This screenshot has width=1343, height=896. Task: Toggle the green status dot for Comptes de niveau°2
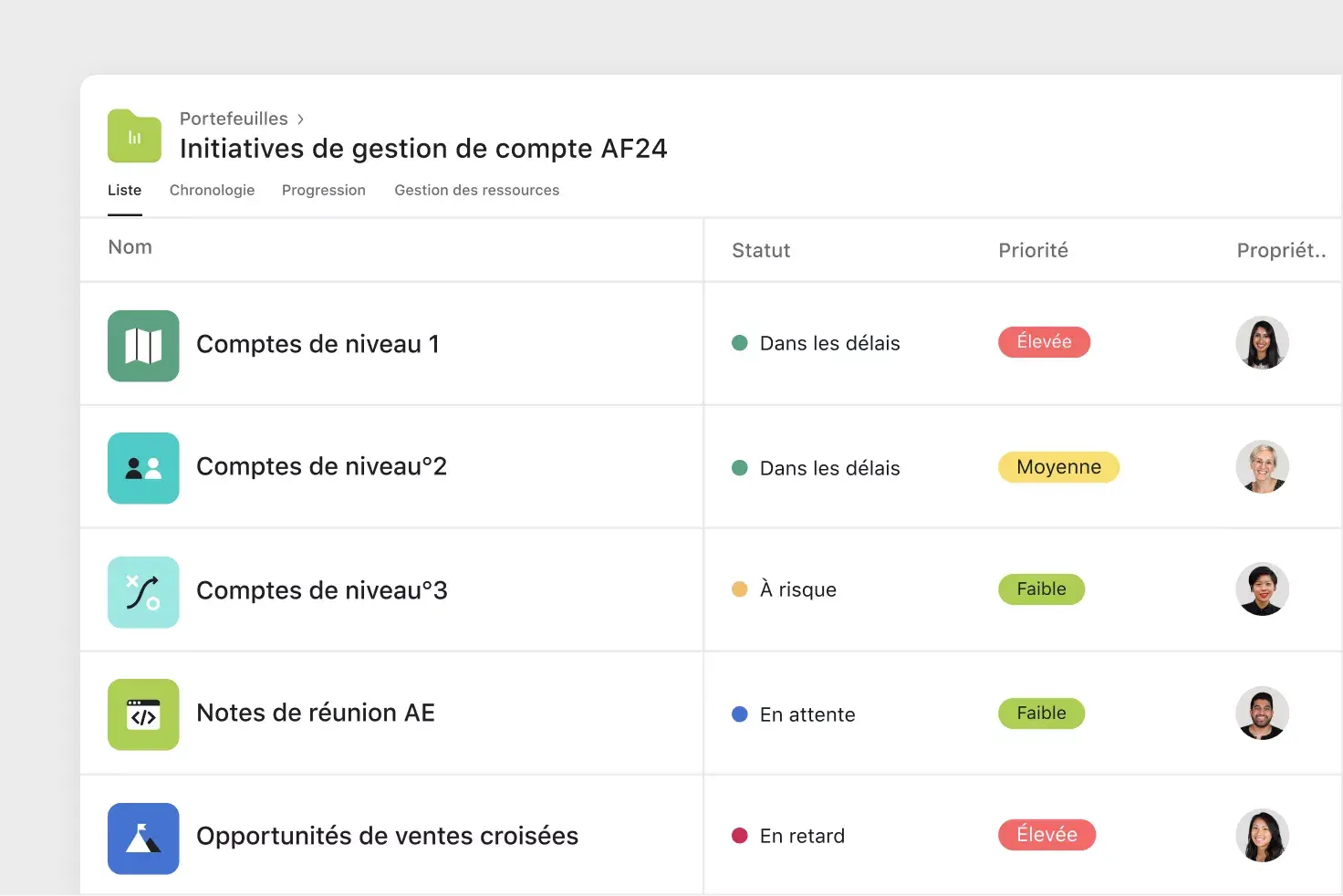739,467
